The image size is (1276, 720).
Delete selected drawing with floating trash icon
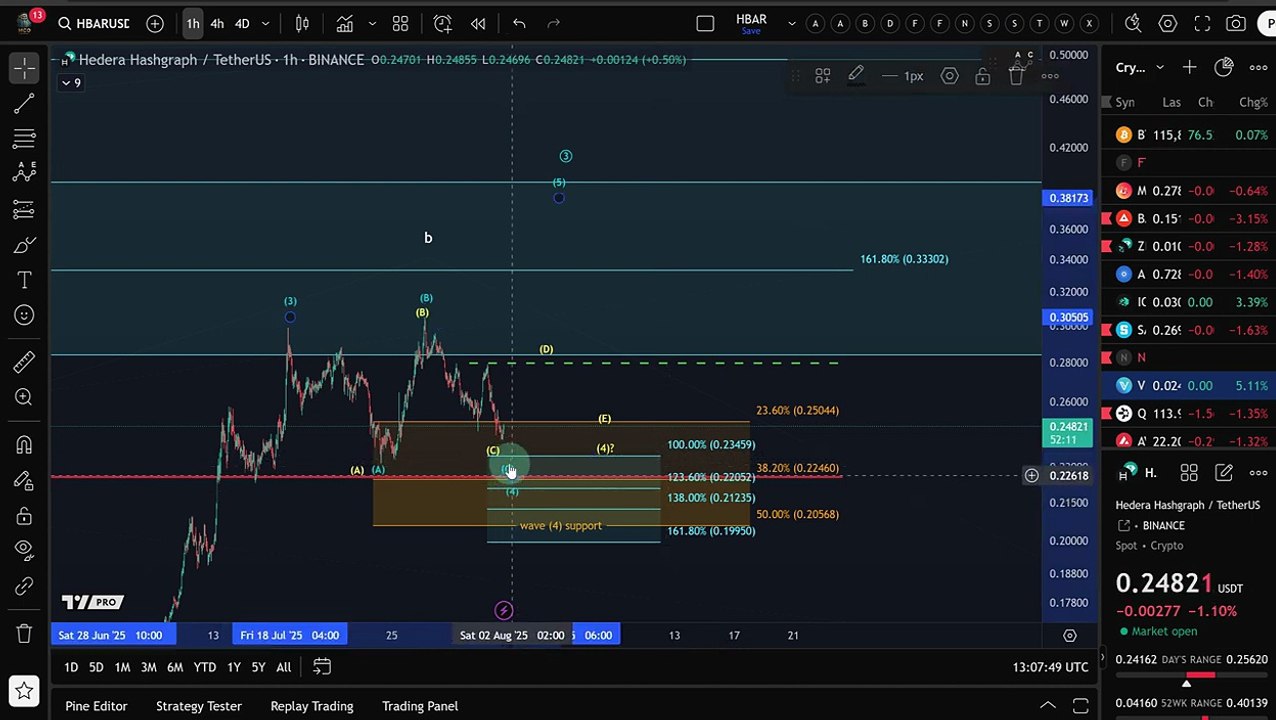1016,76
